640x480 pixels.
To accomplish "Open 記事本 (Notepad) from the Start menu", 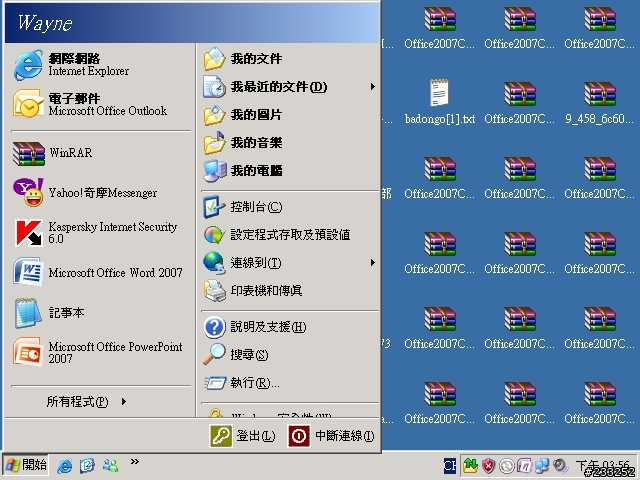I will 101,313.
